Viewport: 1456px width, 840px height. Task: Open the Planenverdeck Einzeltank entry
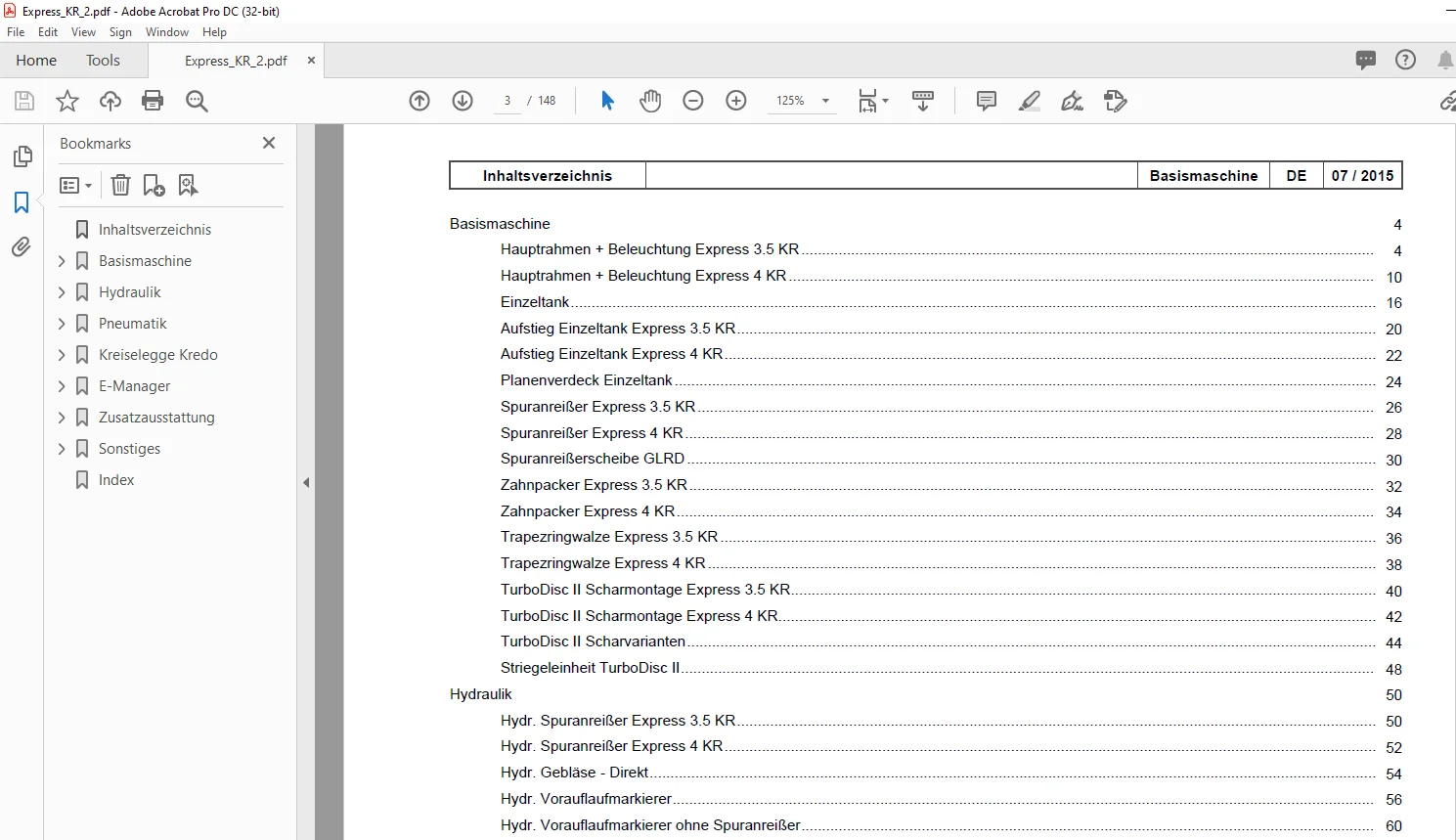587,380
